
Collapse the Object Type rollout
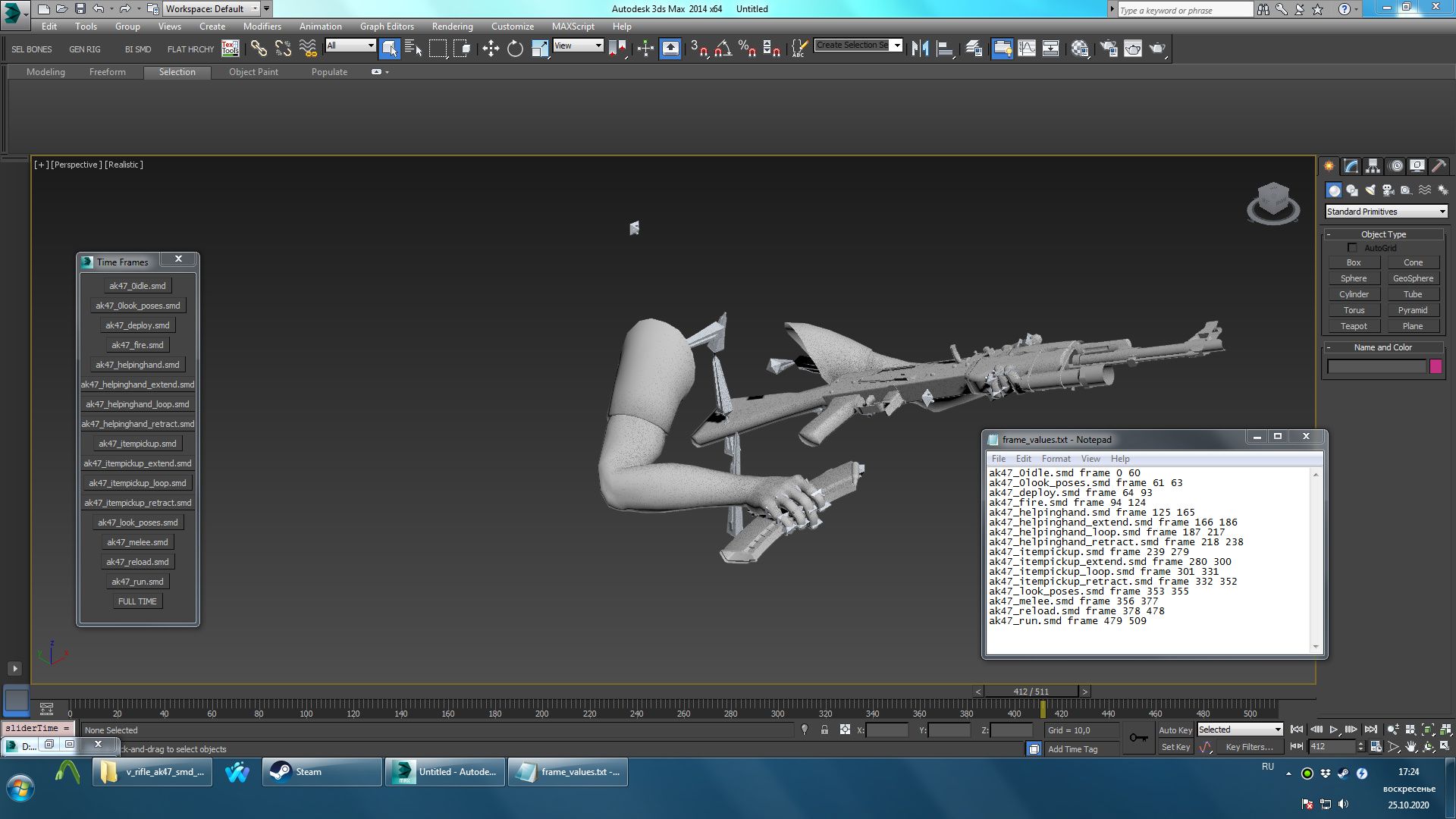1382,234
